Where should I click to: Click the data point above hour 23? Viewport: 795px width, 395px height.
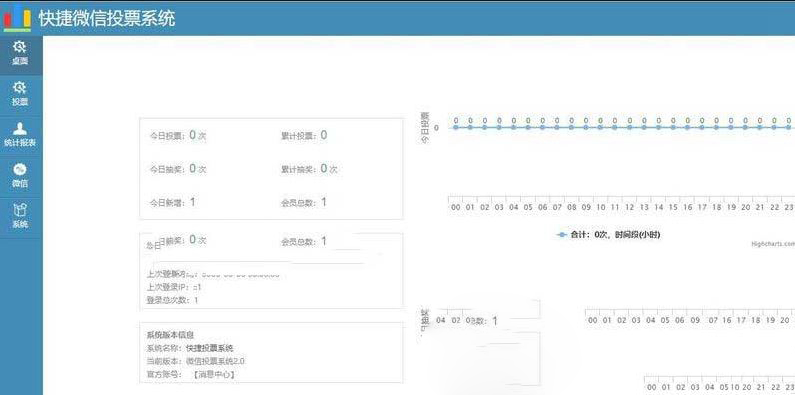(x=788, y=127)
